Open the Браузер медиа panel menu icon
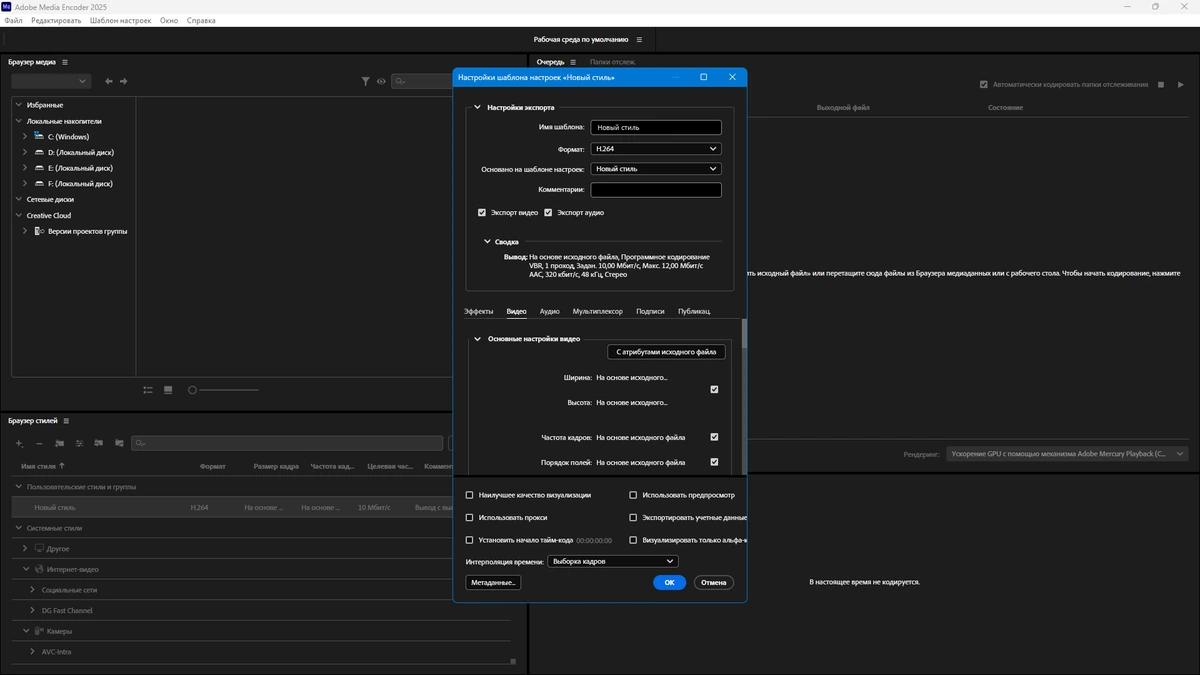The image size is (1200, 675). pyautogui.click(x=65, y=62)
